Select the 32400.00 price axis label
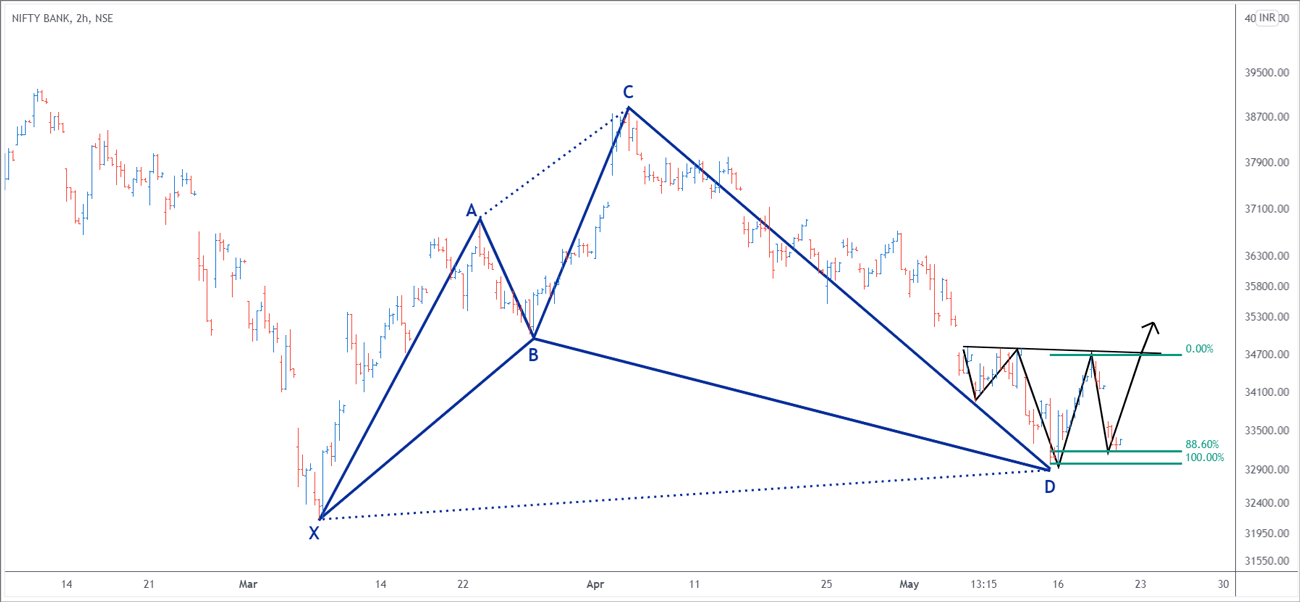 pos(1265,502)
